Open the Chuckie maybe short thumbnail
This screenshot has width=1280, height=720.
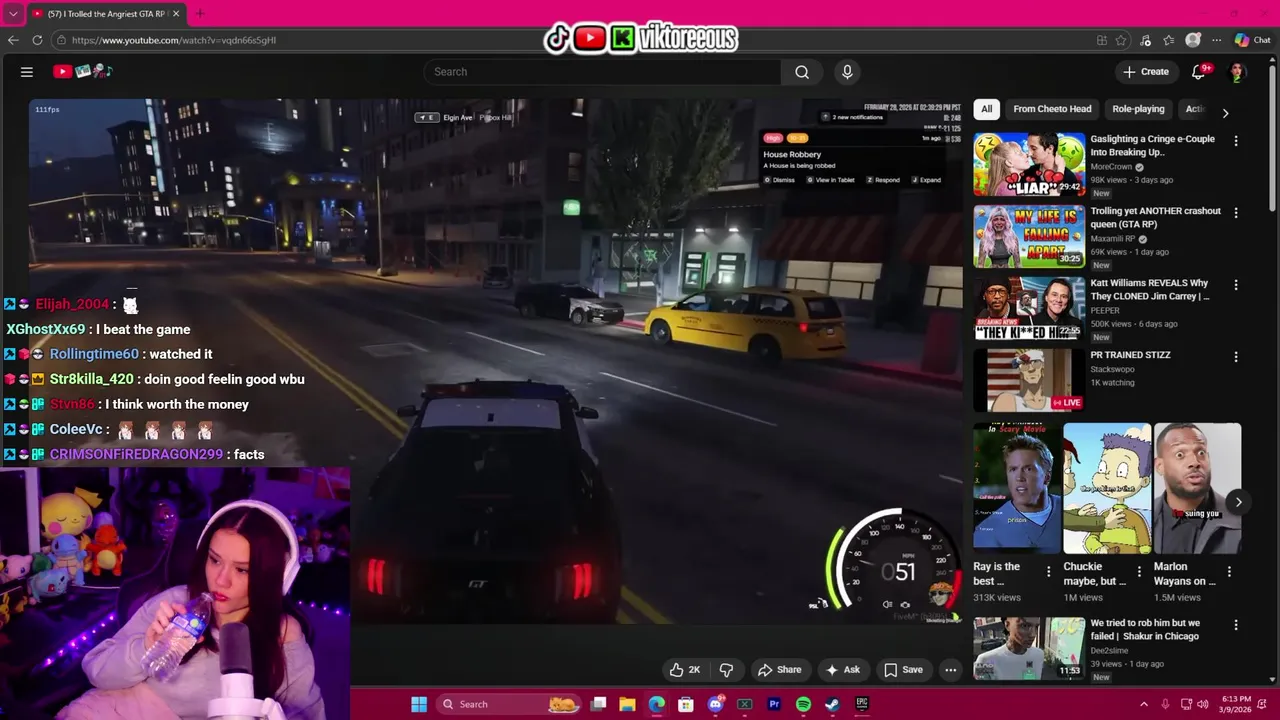1107,488
